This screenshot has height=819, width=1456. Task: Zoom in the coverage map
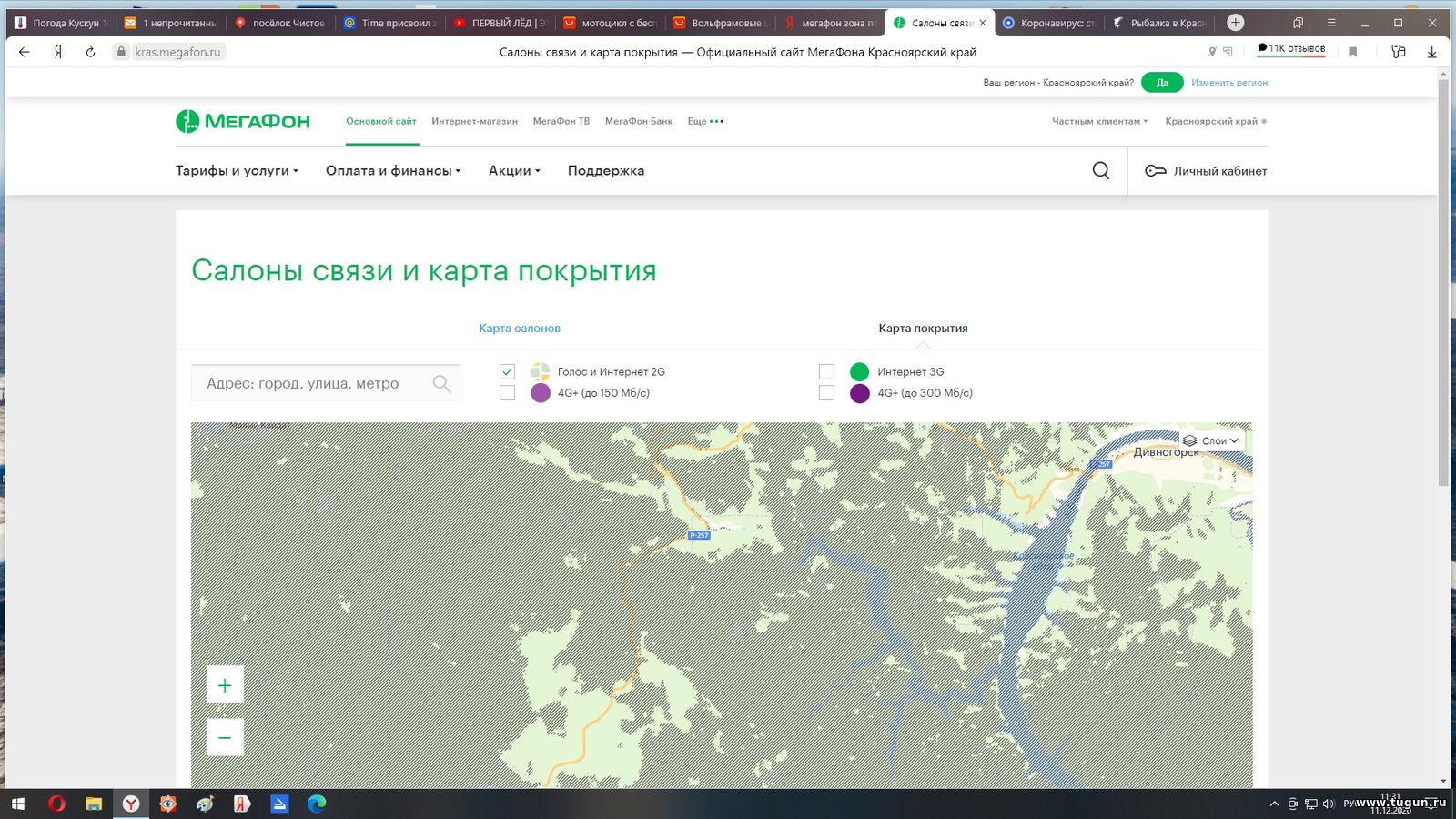pos(225,685)
